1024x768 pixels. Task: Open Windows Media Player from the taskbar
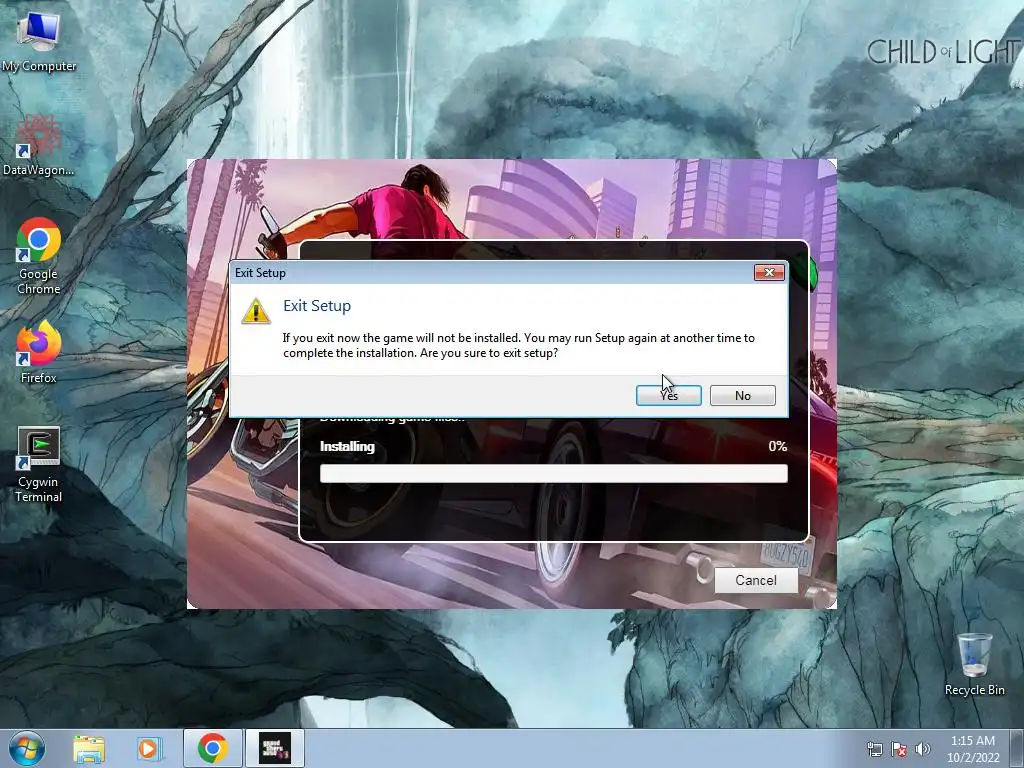pos(149,748)
